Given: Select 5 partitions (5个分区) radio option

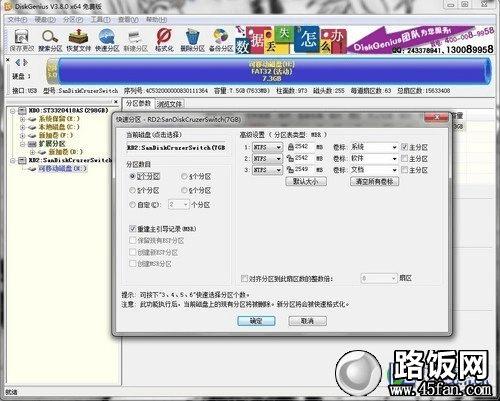Looking at the screenshot, I should [x=133, y=190].
